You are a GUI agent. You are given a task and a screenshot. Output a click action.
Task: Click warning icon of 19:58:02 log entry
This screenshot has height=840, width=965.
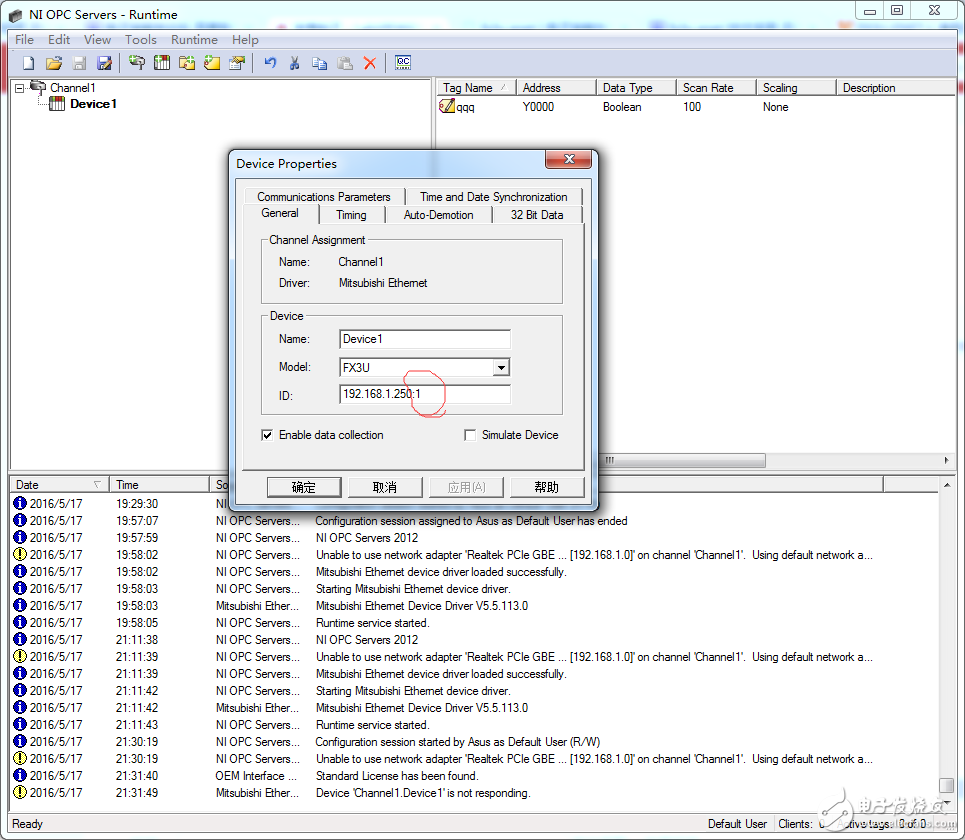(20, 554)
